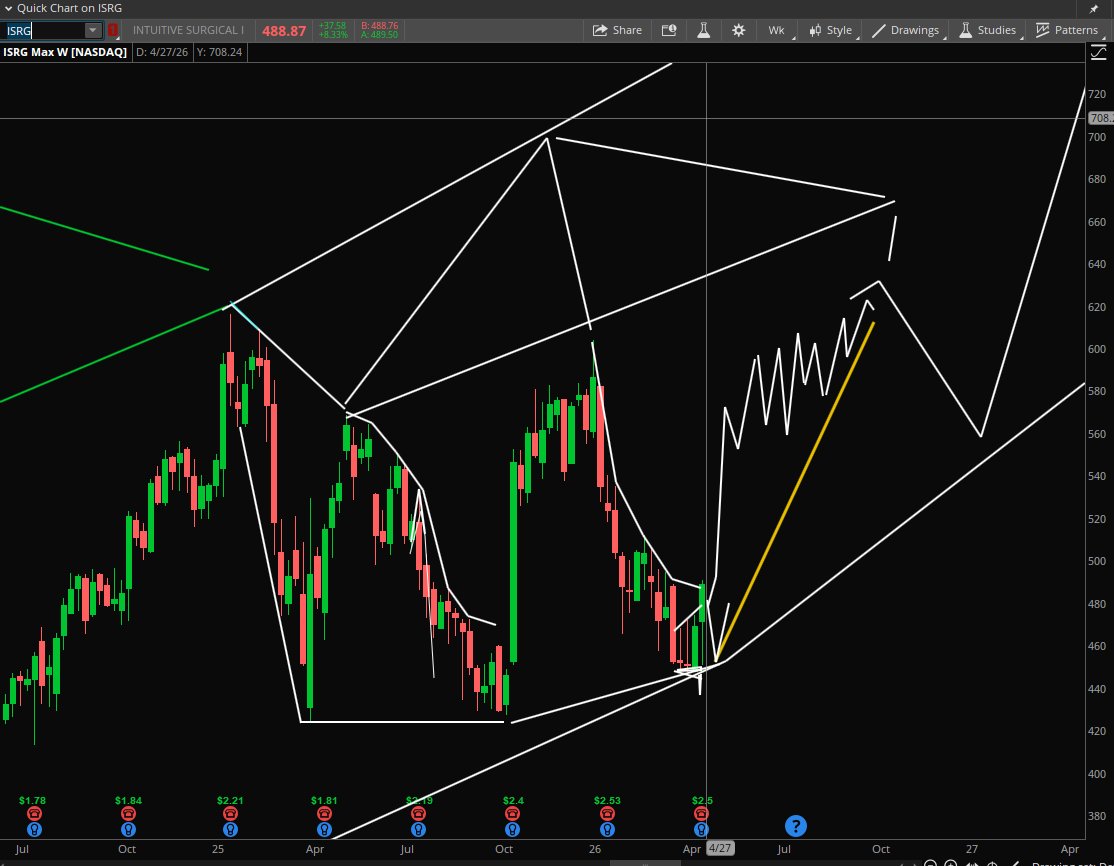Click the ask value A: 489.50
This screenshot has height=866, width=1114.
coord(380,35)
